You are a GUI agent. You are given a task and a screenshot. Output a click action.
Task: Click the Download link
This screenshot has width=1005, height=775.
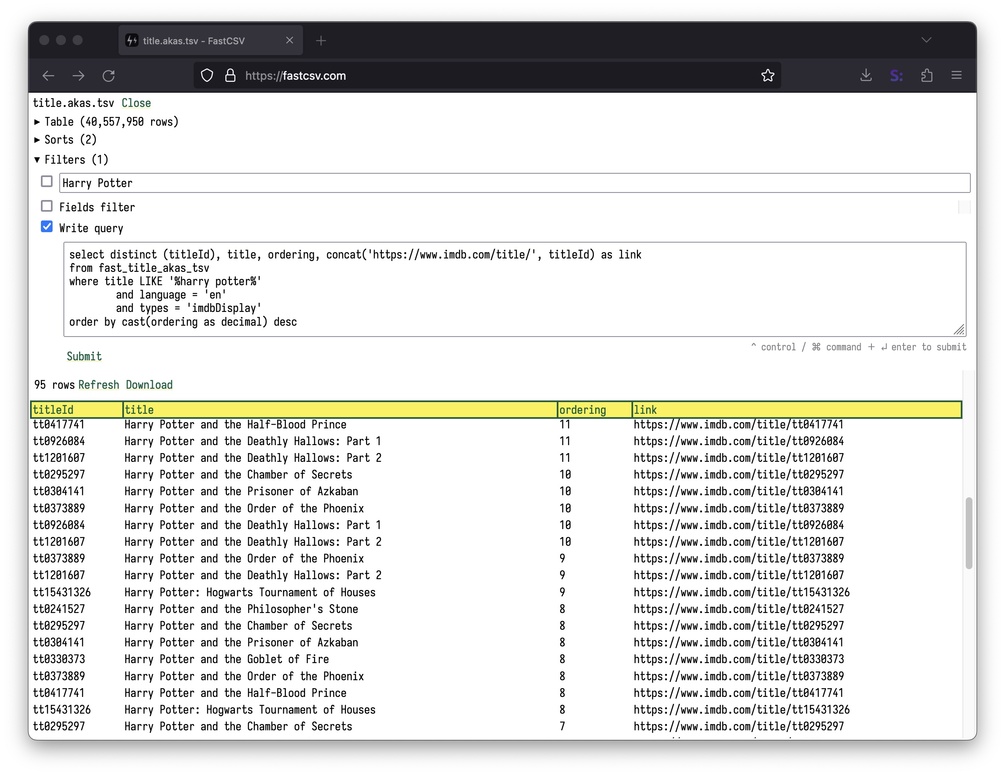tap(149, 385)
